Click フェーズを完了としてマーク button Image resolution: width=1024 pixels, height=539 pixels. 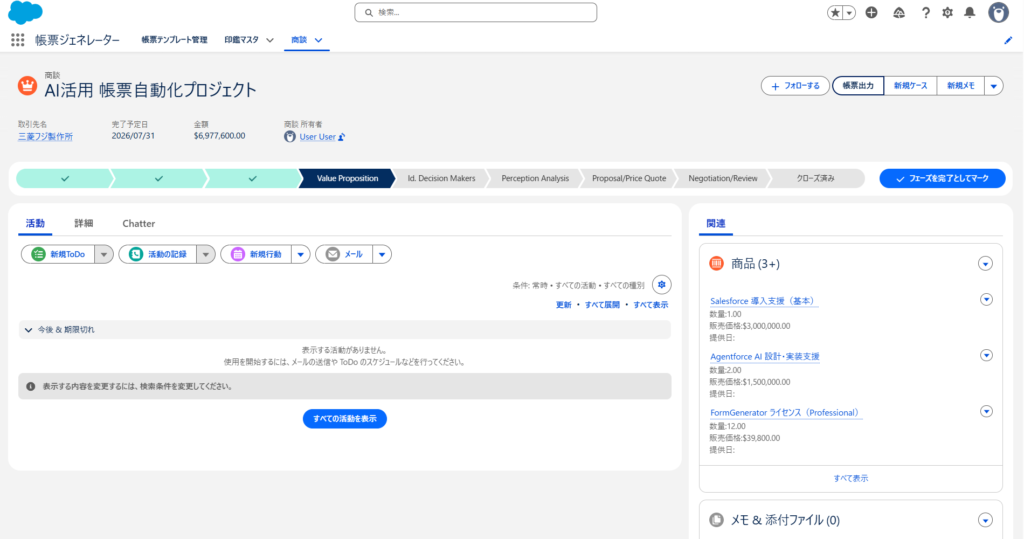[942, 178]
